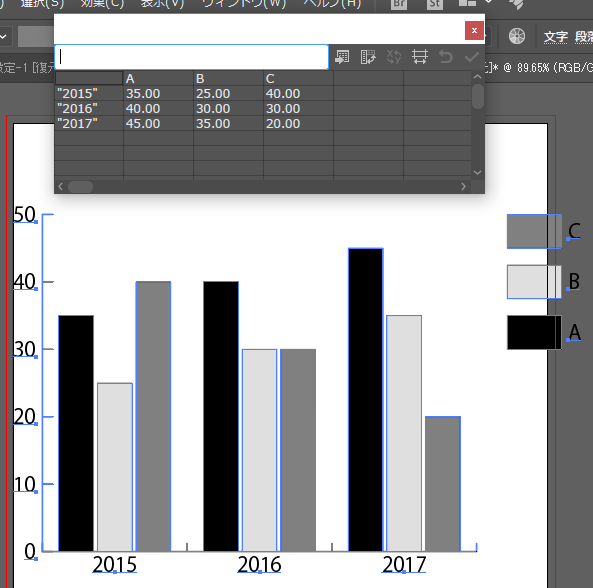Click the Switch x/y icon
The height and width of the screenshot is (588, 593).
pos(394,57)
